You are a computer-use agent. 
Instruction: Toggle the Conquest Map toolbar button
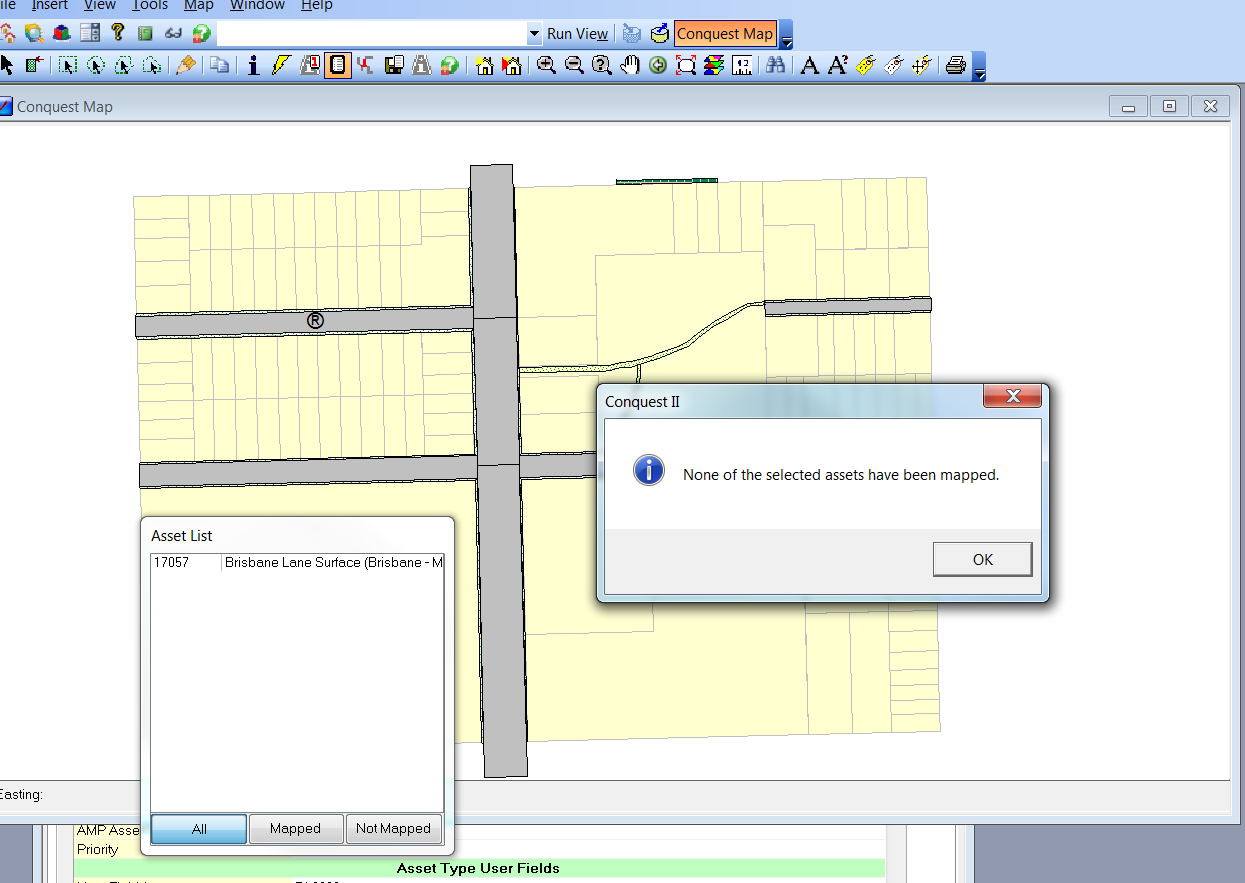point(725,33)
